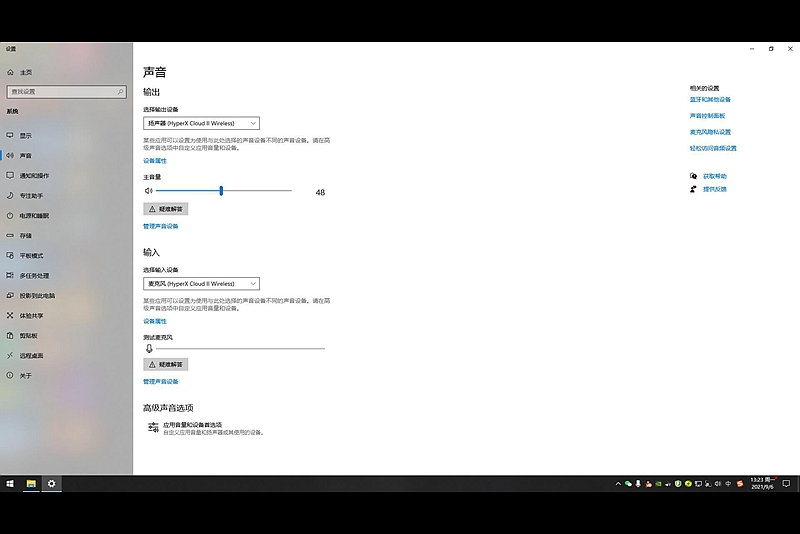Viewport: 800px width, 534px height.
Task: Restore down the Settings window
Action: (x=771, y=49)
